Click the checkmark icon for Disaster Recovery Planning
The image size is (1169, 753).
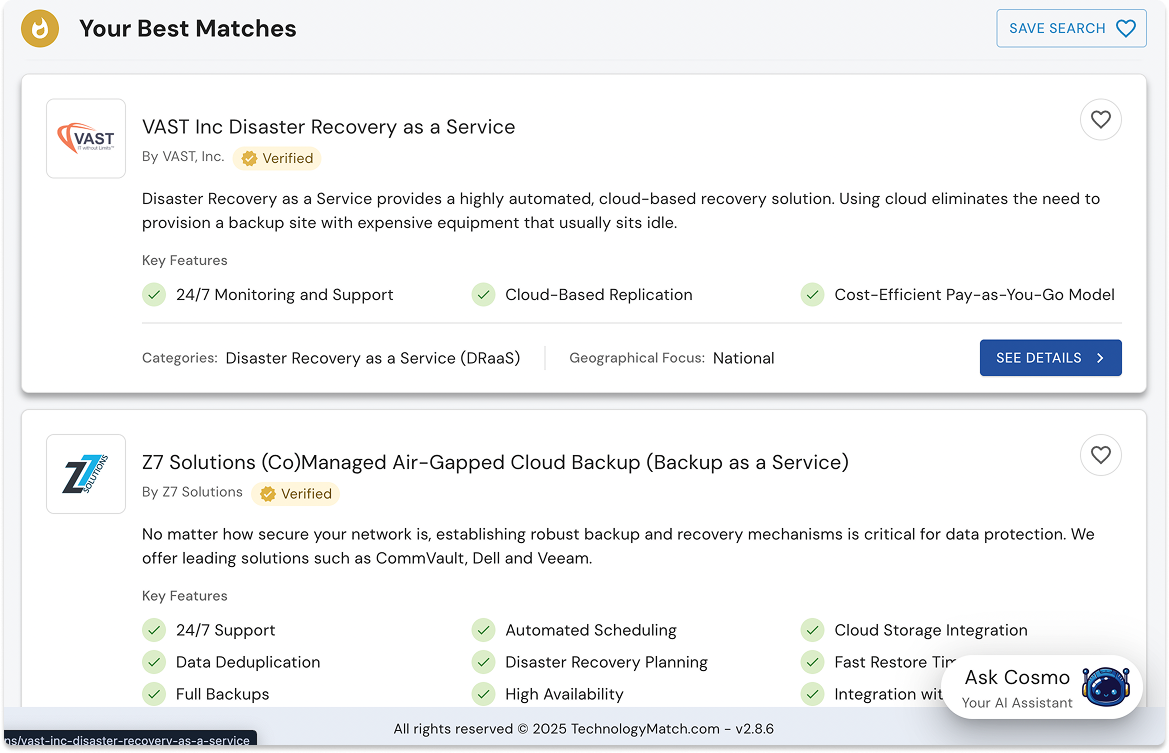pyautogui.click(x=483, y=662)
